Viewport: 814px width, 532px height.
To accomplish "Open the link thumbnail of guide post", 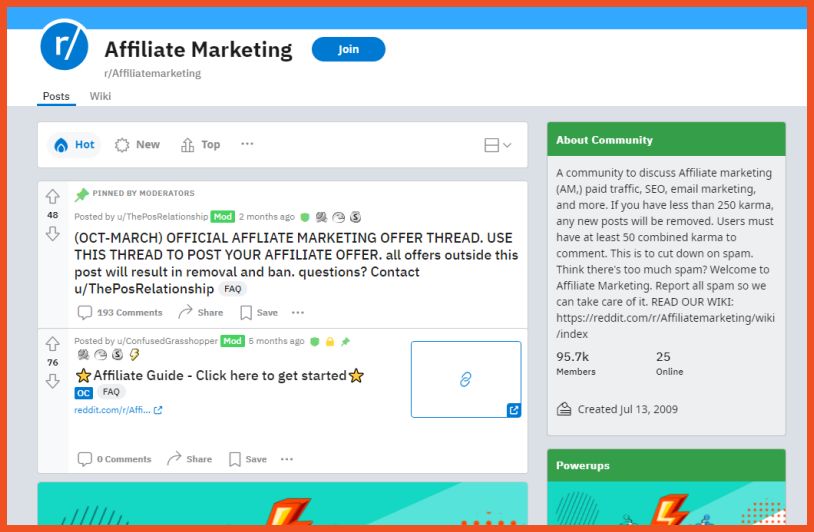I will click(466, 379).
